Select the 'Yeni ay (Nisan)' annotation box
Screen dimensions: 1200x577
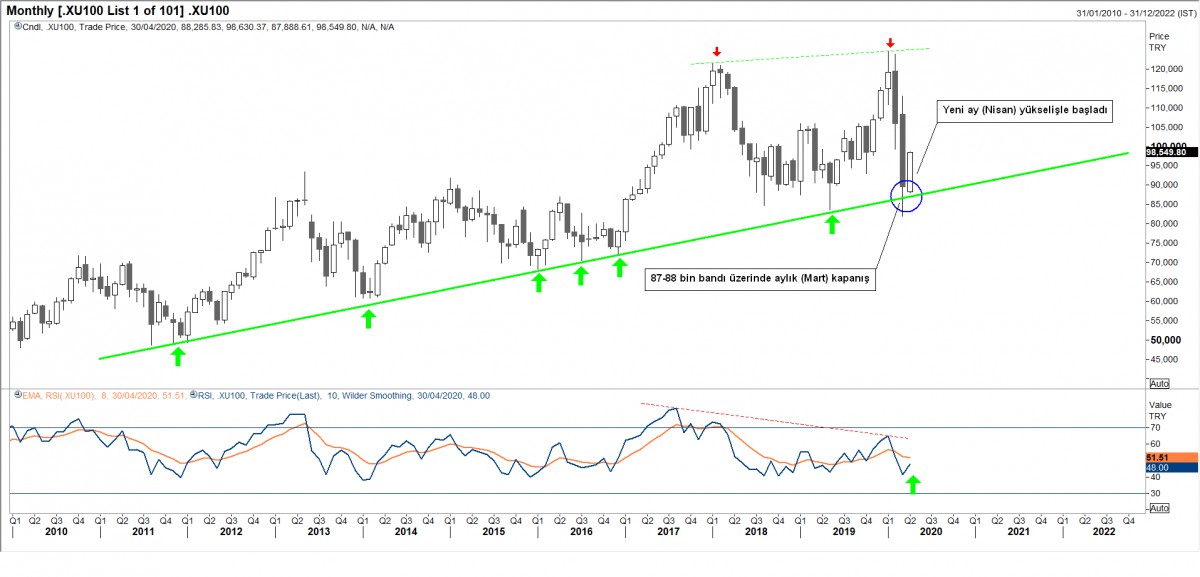click(1024, 111)
